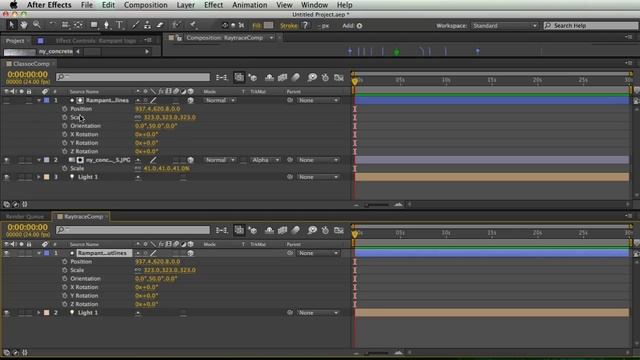The height and width of the screenshot is (360, 640).
Task: Open the Window menu
Action: coord(314,5)
